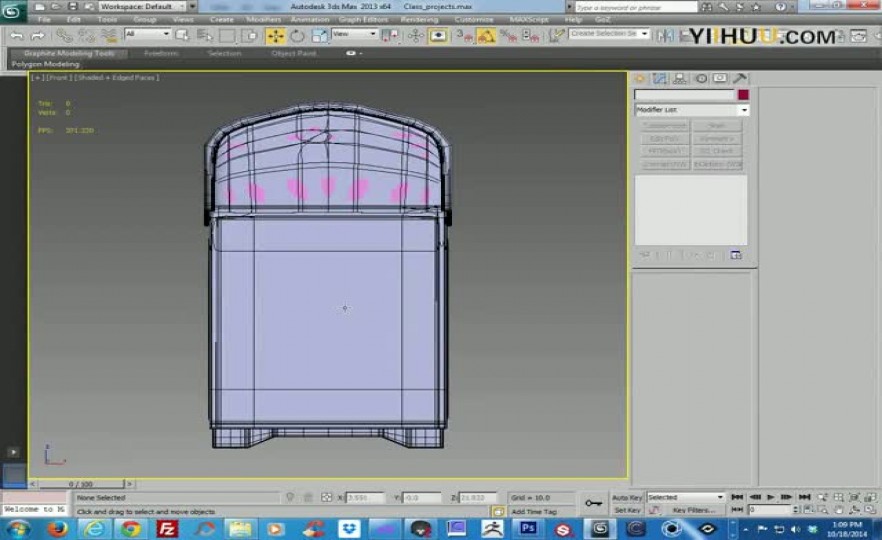This screenshot has width=882, height=540.
Task: Open Photoshop from the taskbar
Action: click(x=528, y=529)
